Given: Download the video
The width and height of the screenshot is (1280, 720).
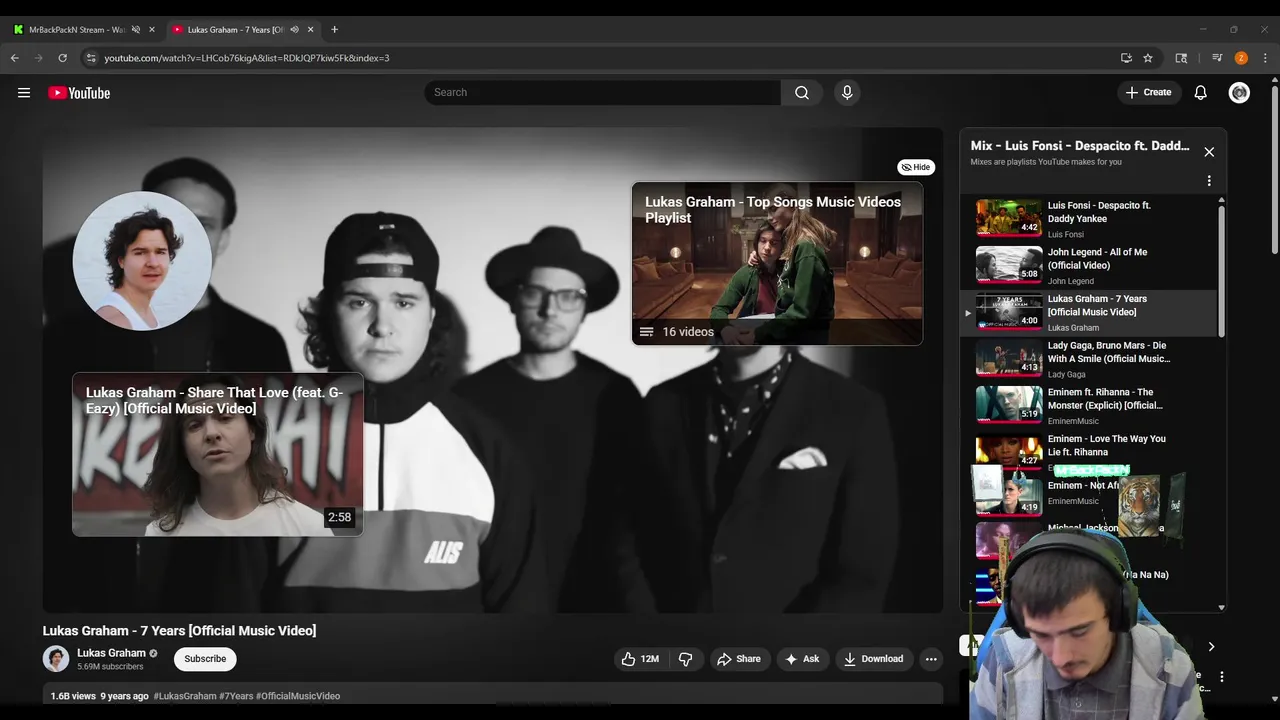Looking at the screenshot, I should point(874,659).
